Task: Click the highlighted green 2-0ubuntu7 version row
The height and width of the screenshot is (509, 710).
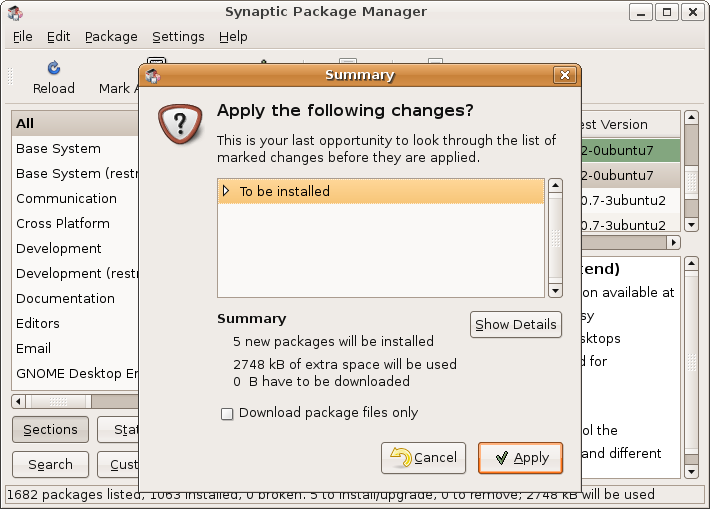Action: 631,150
